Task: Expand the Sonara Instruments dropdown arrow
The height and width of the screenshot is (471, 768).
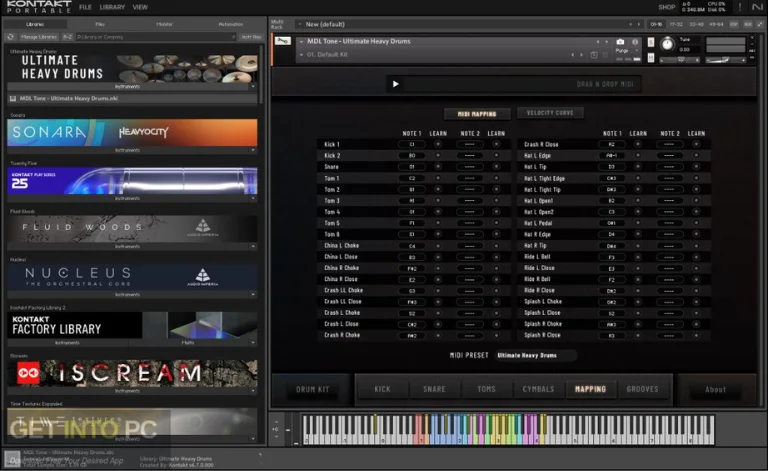Action: pyautogui.click(x=253, y=150)
